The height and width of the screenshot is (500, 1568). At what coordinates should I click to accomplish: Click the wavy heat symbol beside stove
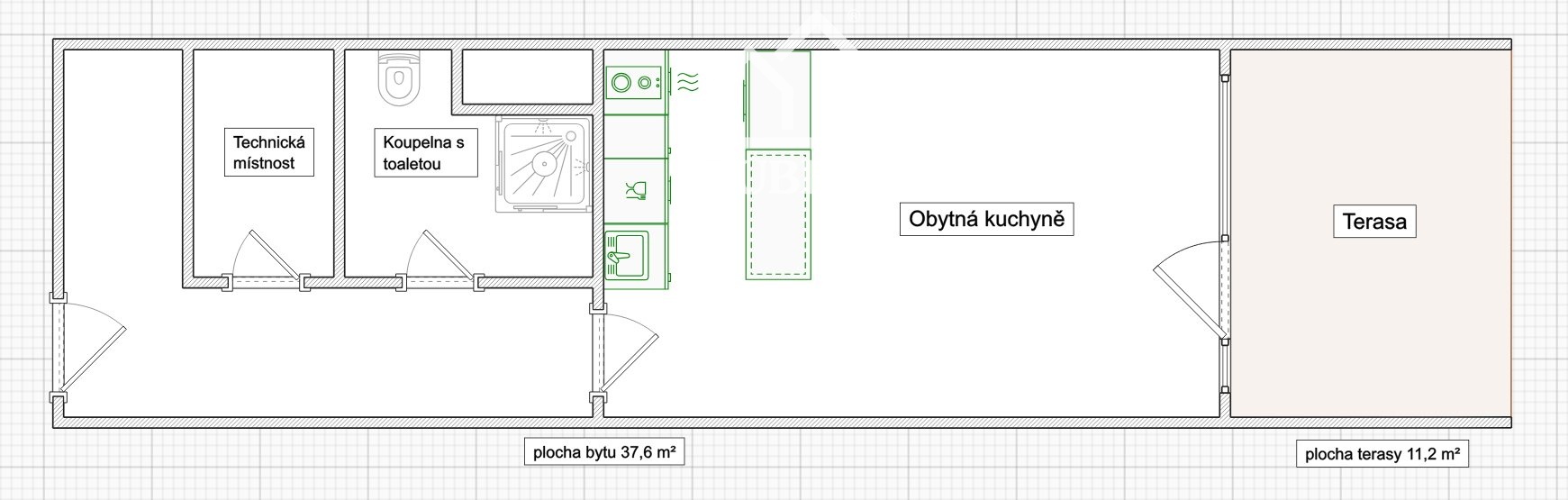688,83
